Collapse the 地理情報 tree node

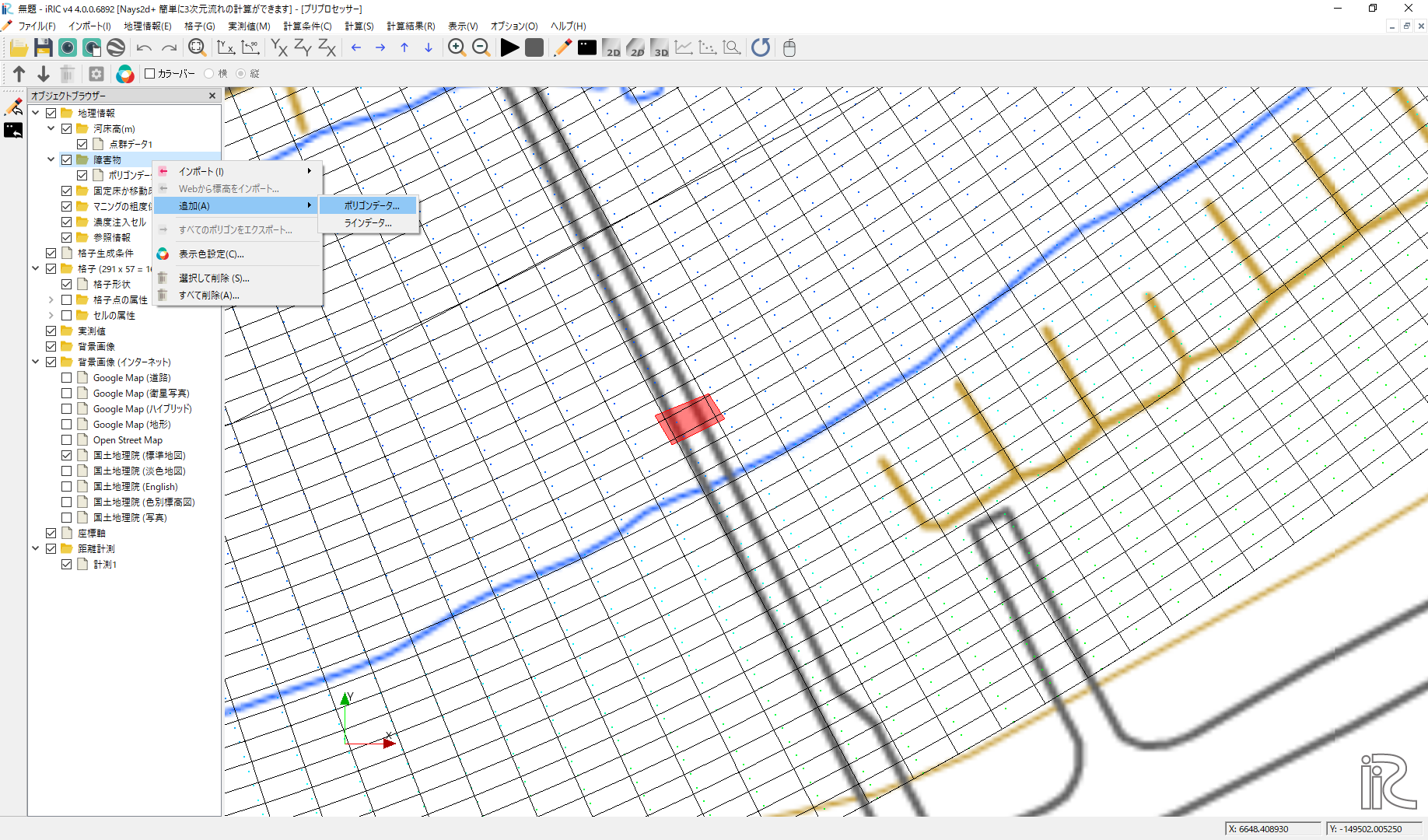pos(36,113)
